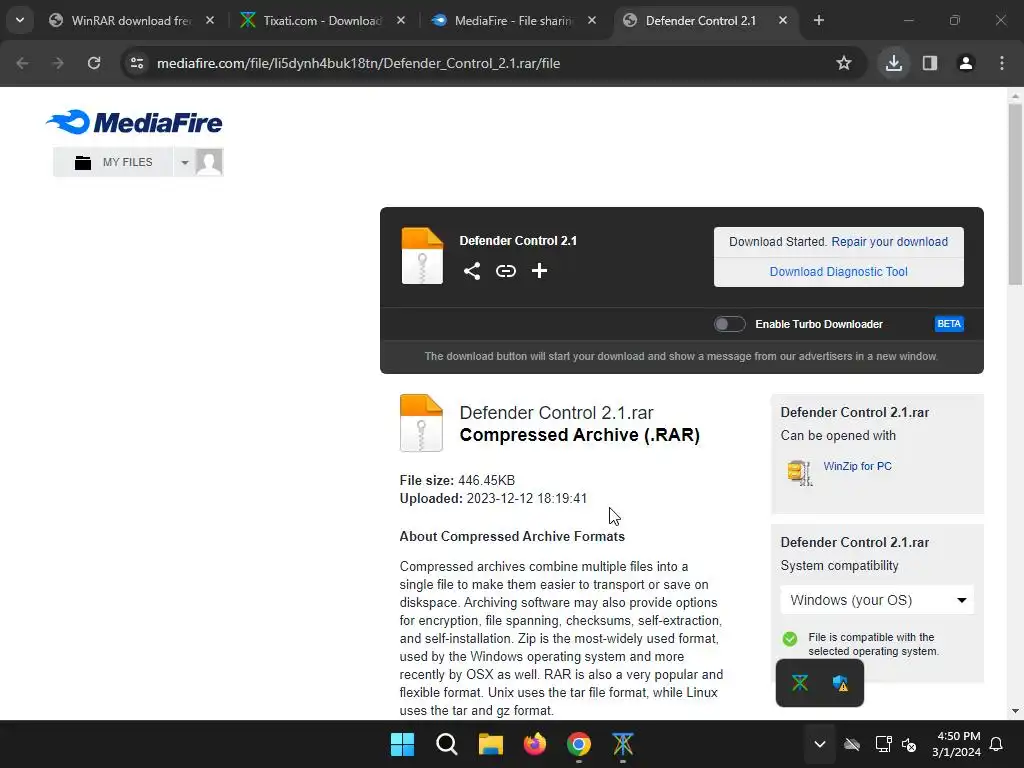1024x768 pixels.
Task: Click the user avatar next to MY FILES
Action: tap(209, 162)
